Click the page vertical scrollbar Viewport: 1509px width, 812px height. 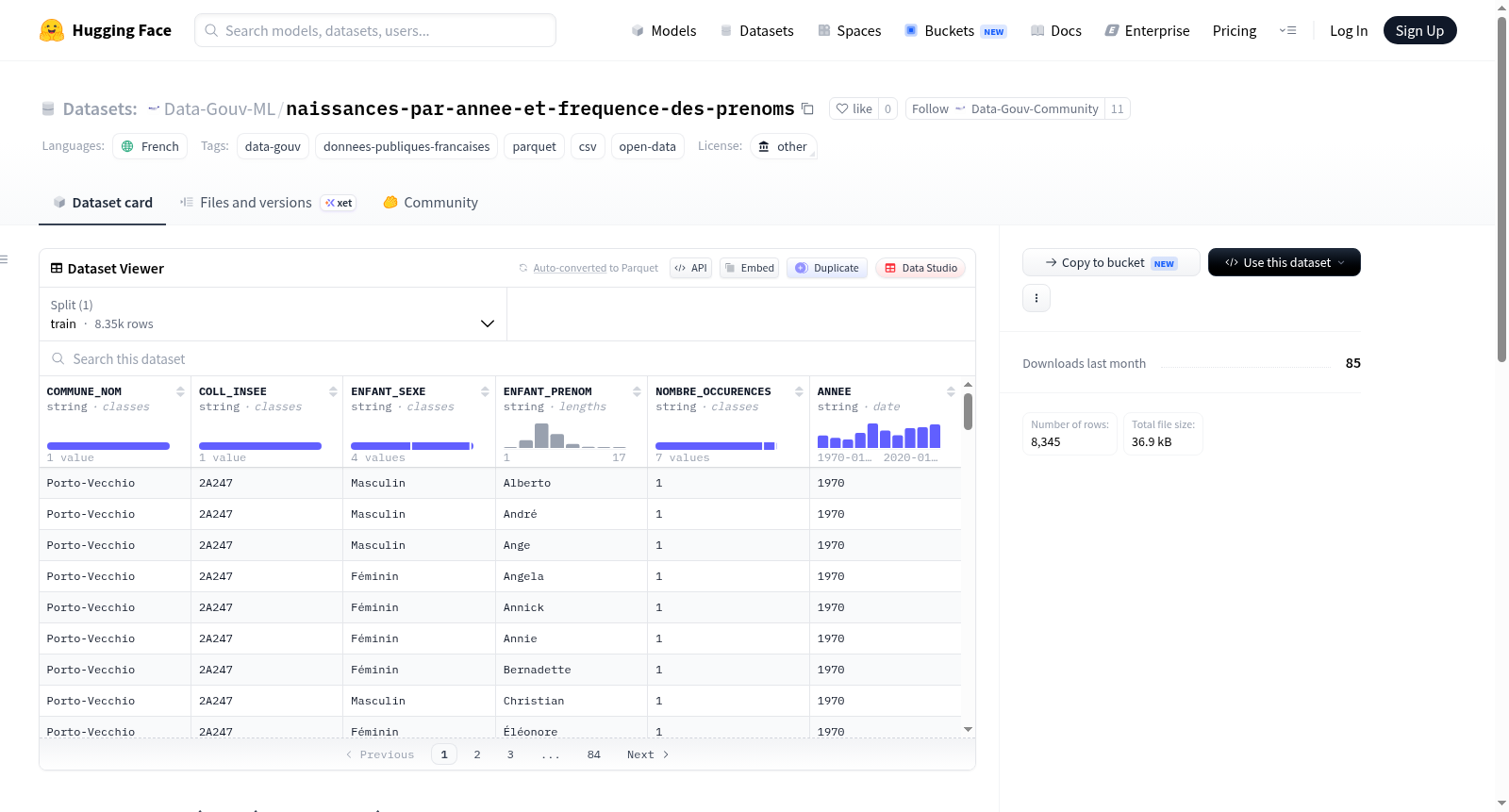(x=1502, y=189)
